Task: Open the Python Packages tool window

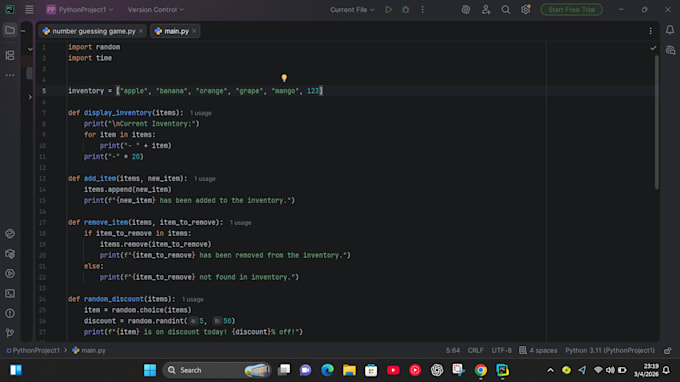Action: point(10,254)
